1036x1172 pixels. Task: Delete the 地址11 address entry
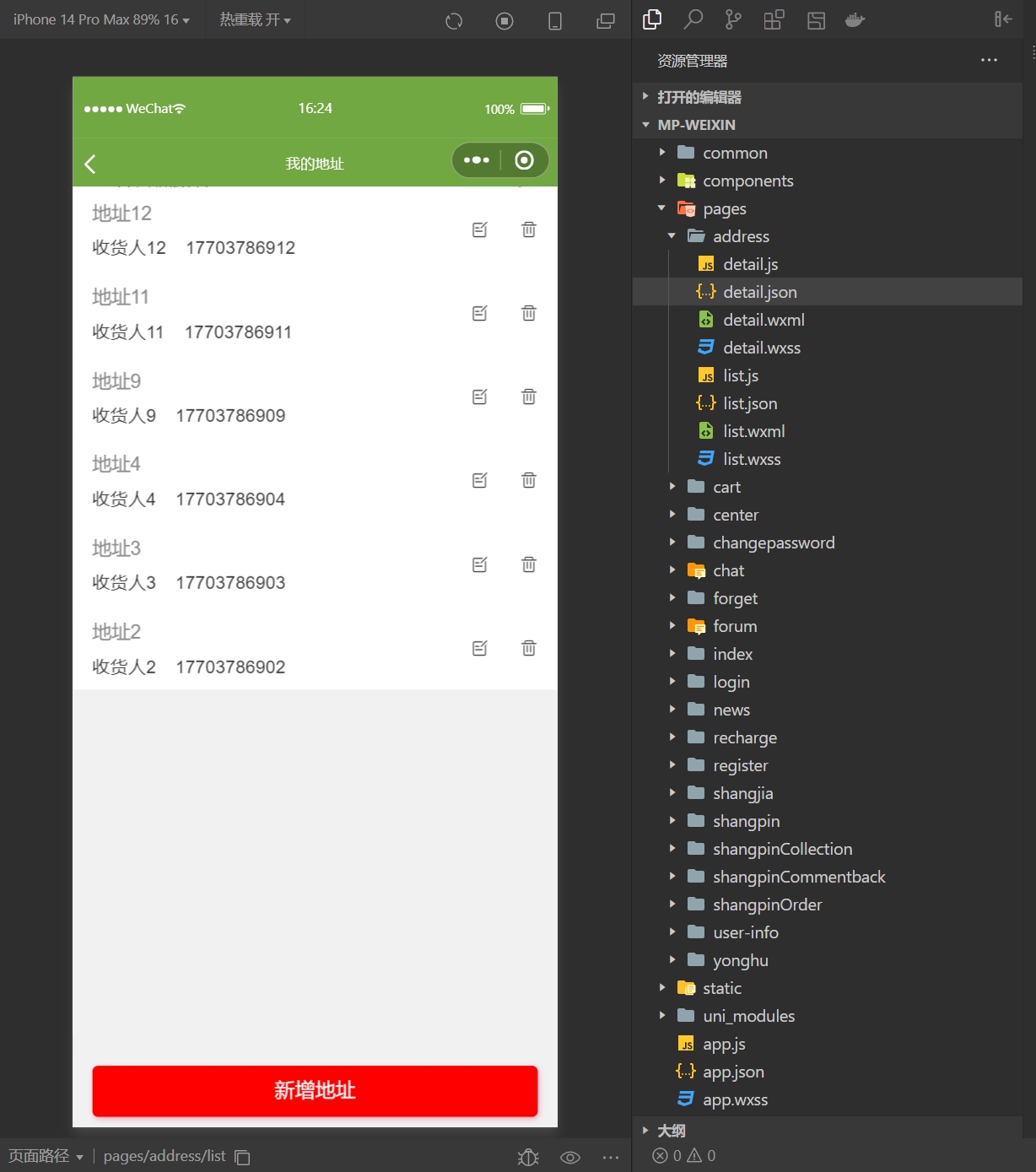click(529, 313)
